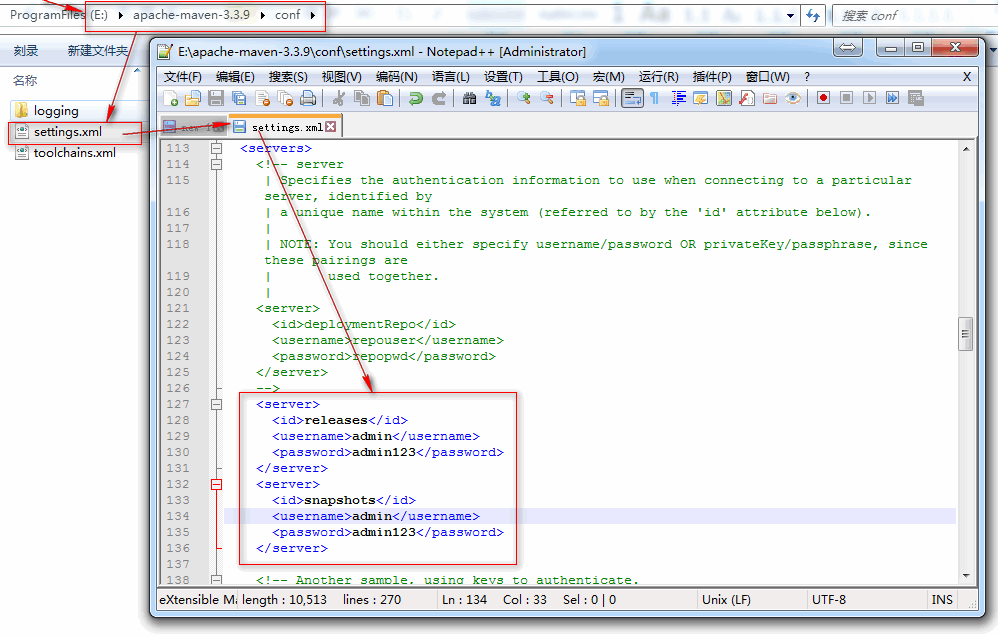Open the 搜索(S) menu
The image size is (998, 636).
[288, 76]
